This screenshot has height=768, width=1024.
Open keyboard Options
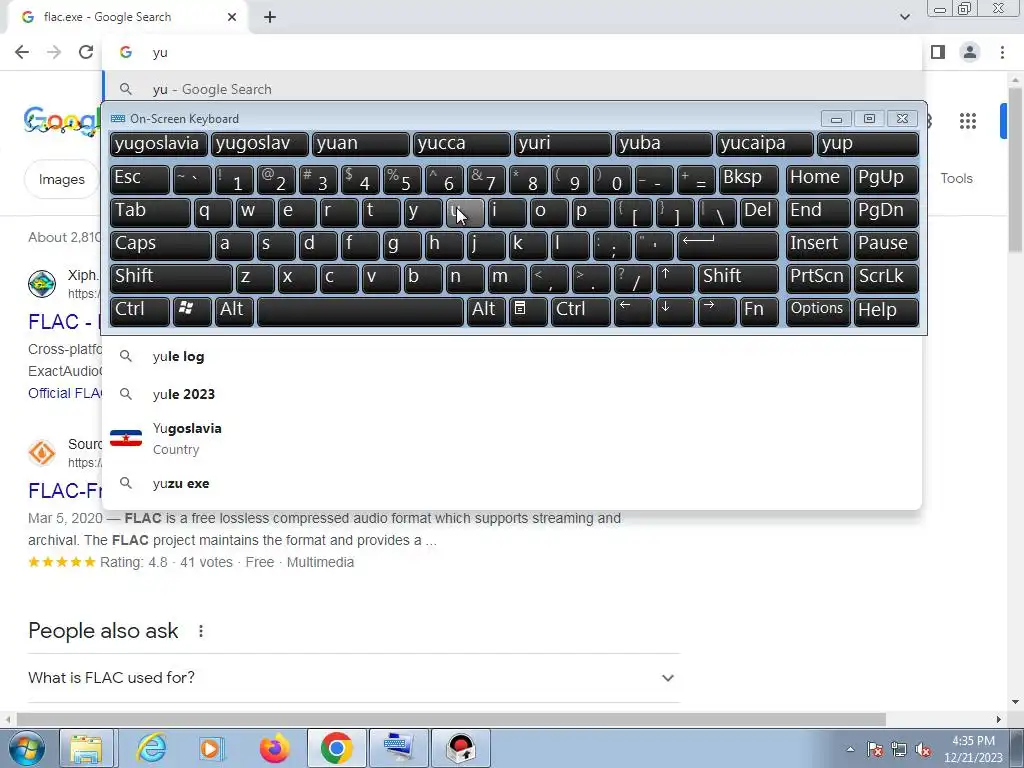pos(818,311)
